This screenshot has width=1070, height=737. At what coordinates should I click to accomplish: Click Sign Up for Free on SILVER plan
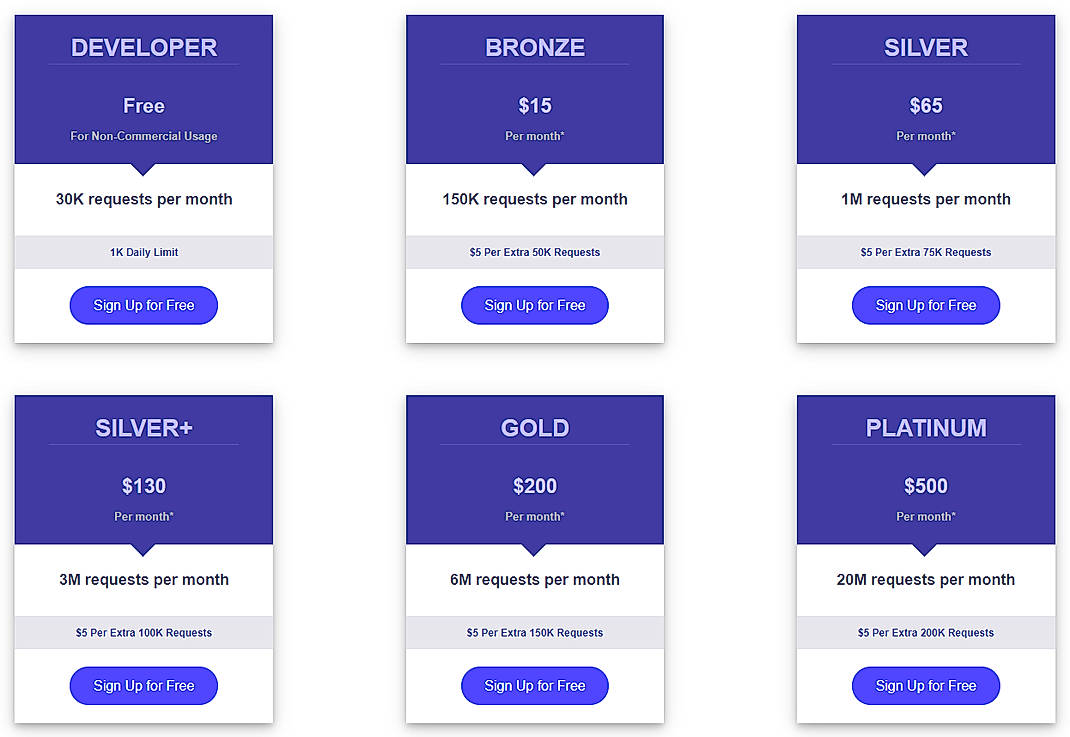tap(925, 305)
